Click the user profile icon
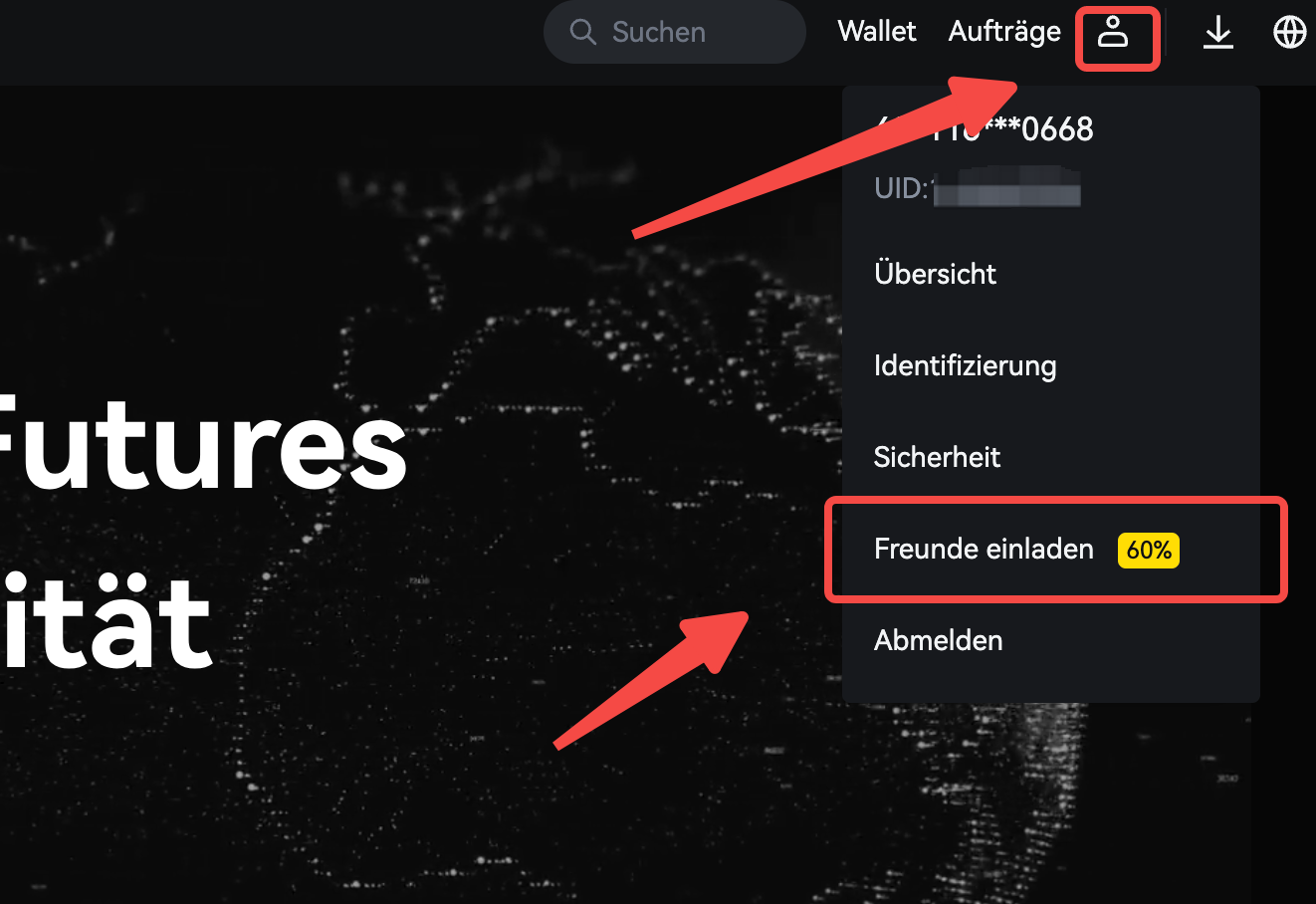 (x=1113, y=35)
